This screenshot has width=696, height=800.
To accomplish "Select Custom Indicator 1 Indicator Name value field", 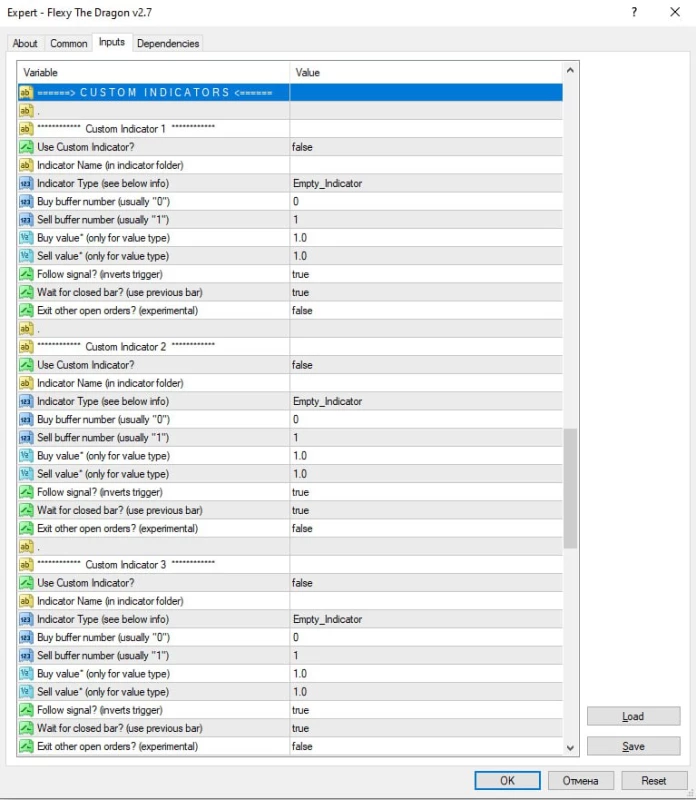I will (425, 165).
